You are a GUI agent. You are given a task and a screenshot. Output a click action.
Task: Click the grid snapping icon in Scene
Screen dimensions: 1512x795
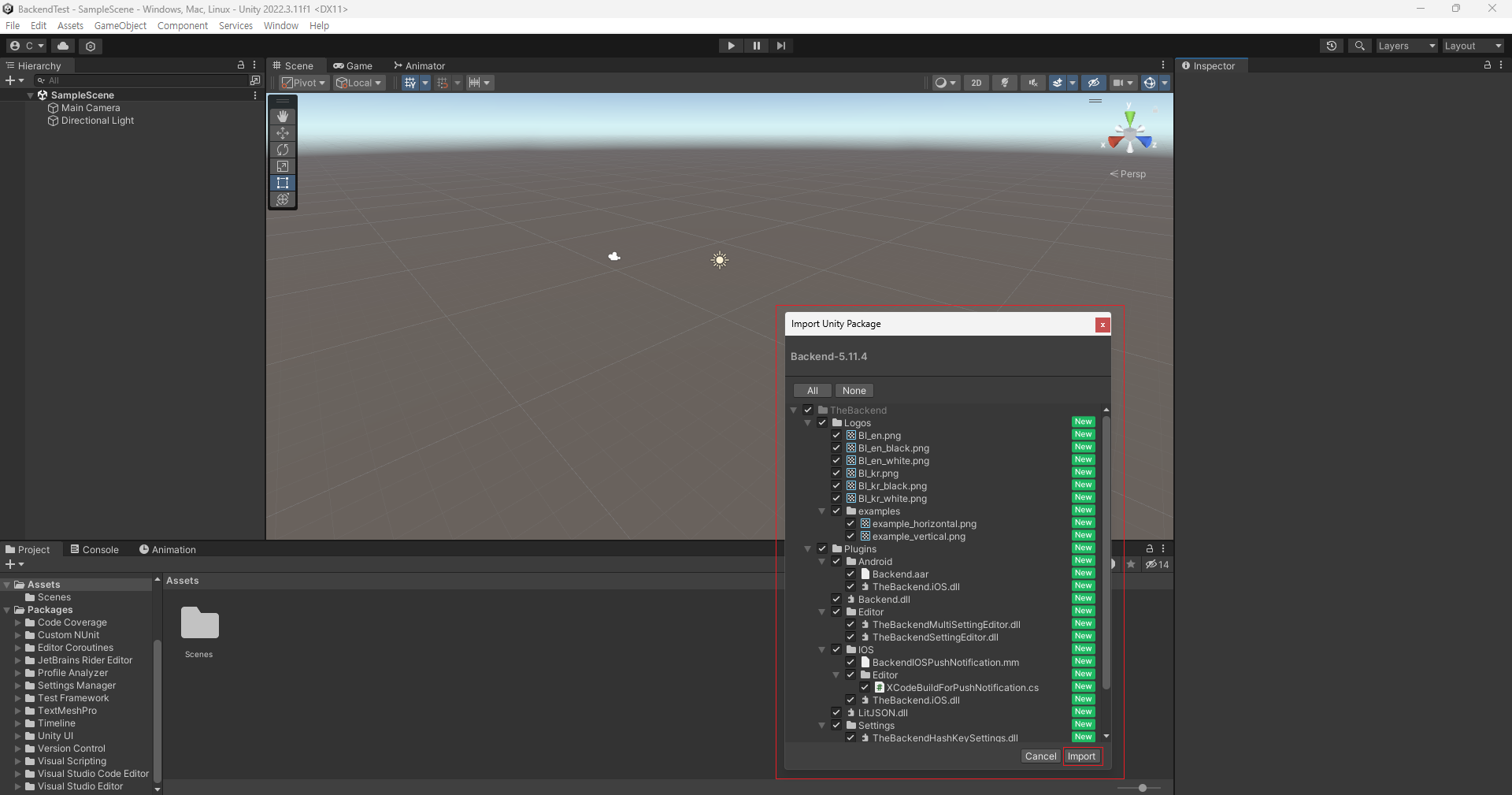pyautogui.click(x=409, y=83)
